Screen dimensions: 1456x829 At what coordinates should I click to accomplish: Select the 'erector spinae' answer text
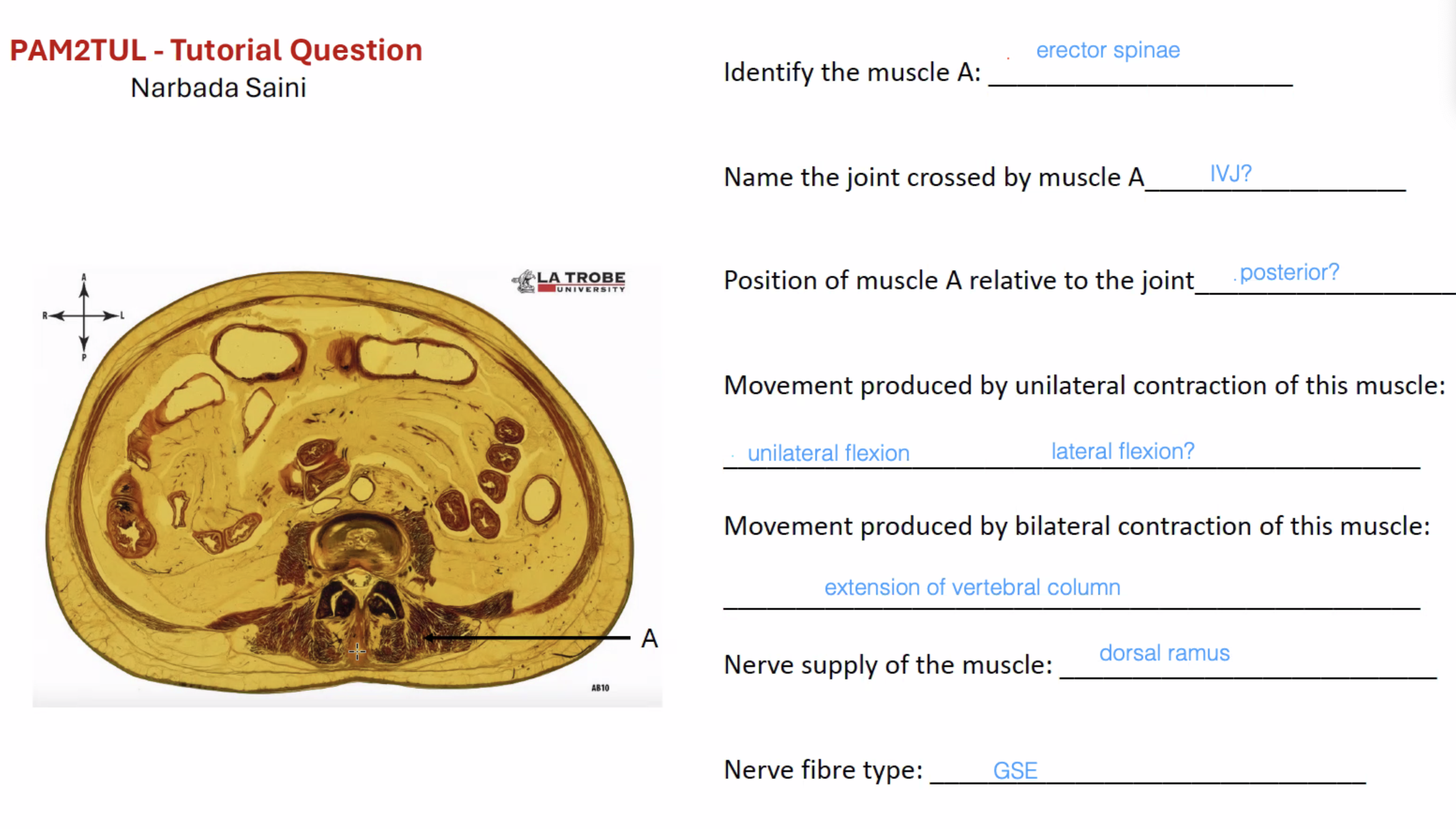tap(1108, 50)
